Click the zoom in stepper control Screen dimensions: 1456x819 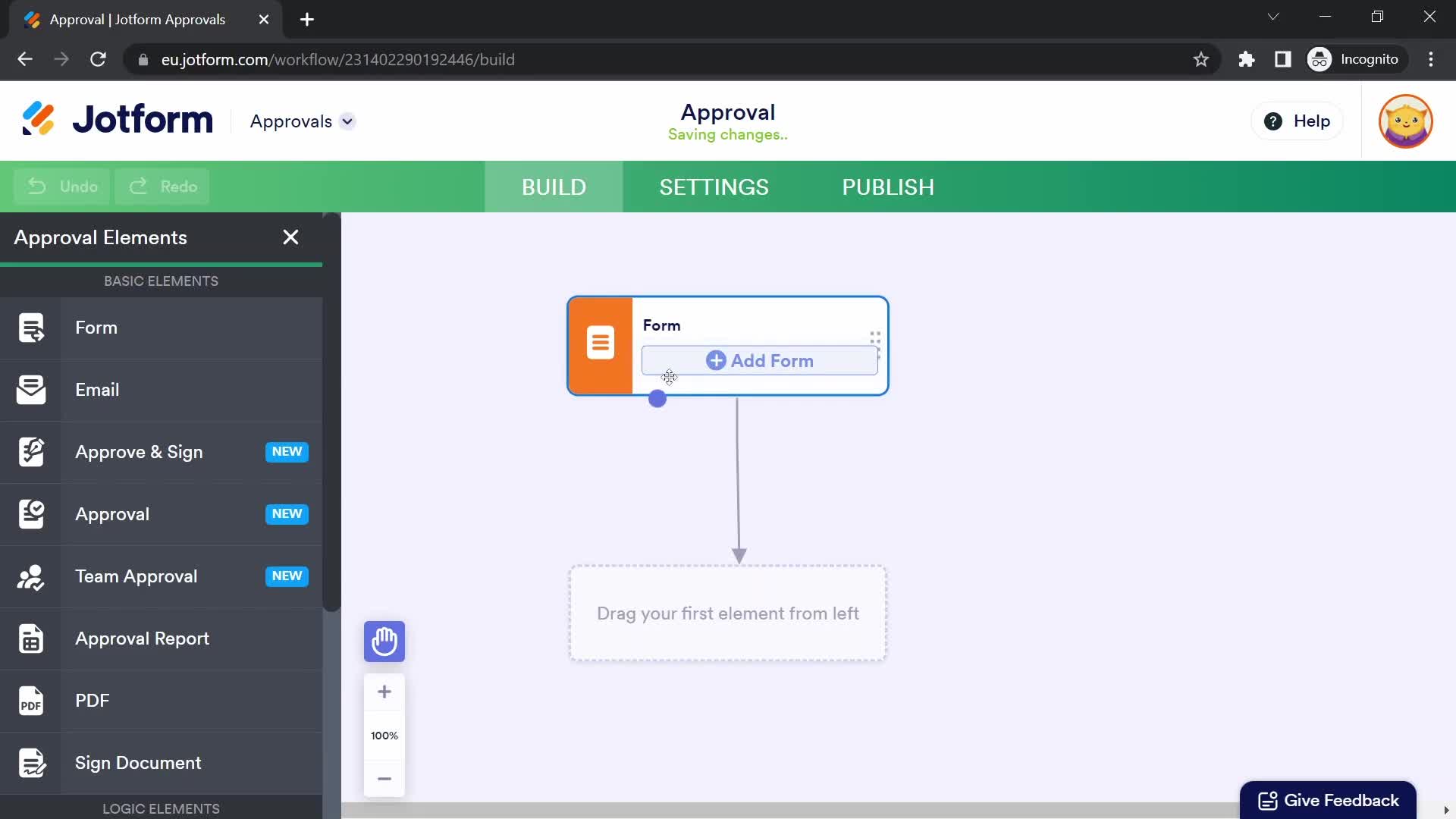385,692
